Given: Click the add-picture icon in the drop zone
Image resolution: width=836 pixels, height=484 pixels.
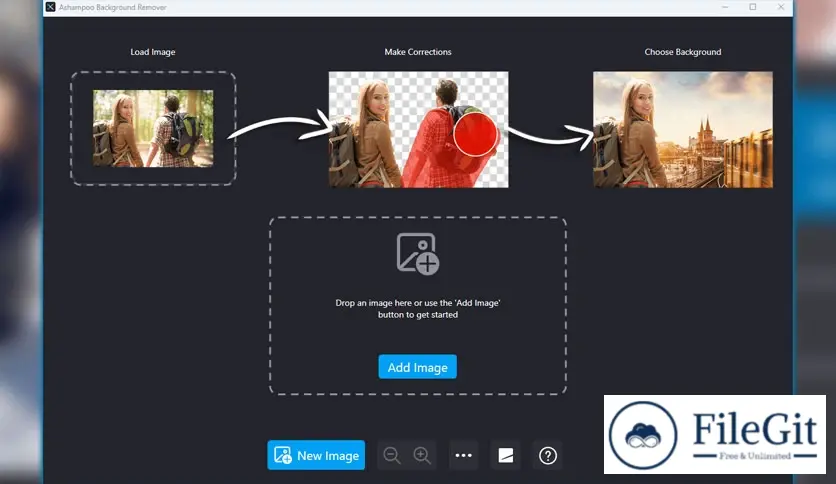Looking at the screenshot, I should (x=417, y=254).
